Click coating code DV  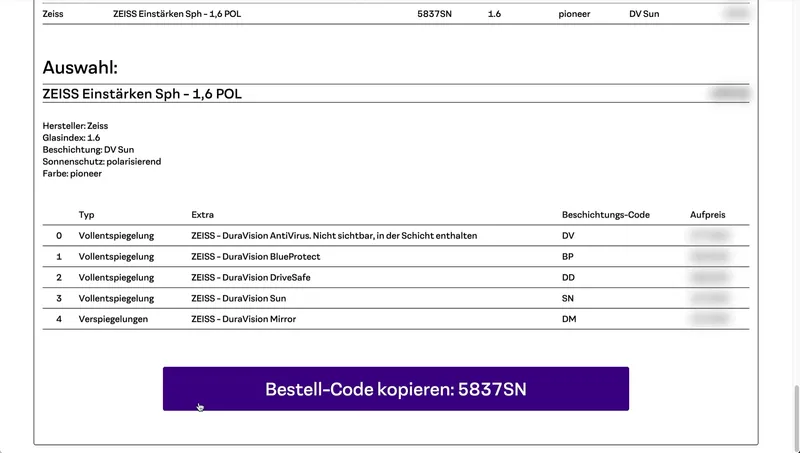pos(569,236)
